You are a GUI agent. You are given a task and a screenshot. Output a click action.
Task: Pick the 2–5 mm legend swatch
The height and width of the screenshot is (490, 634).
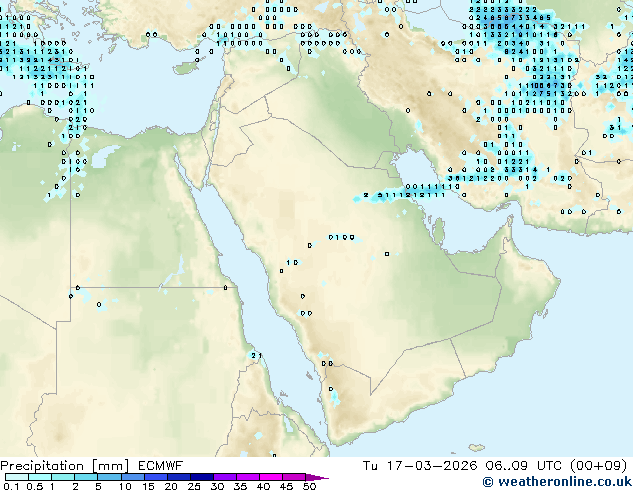86,477
